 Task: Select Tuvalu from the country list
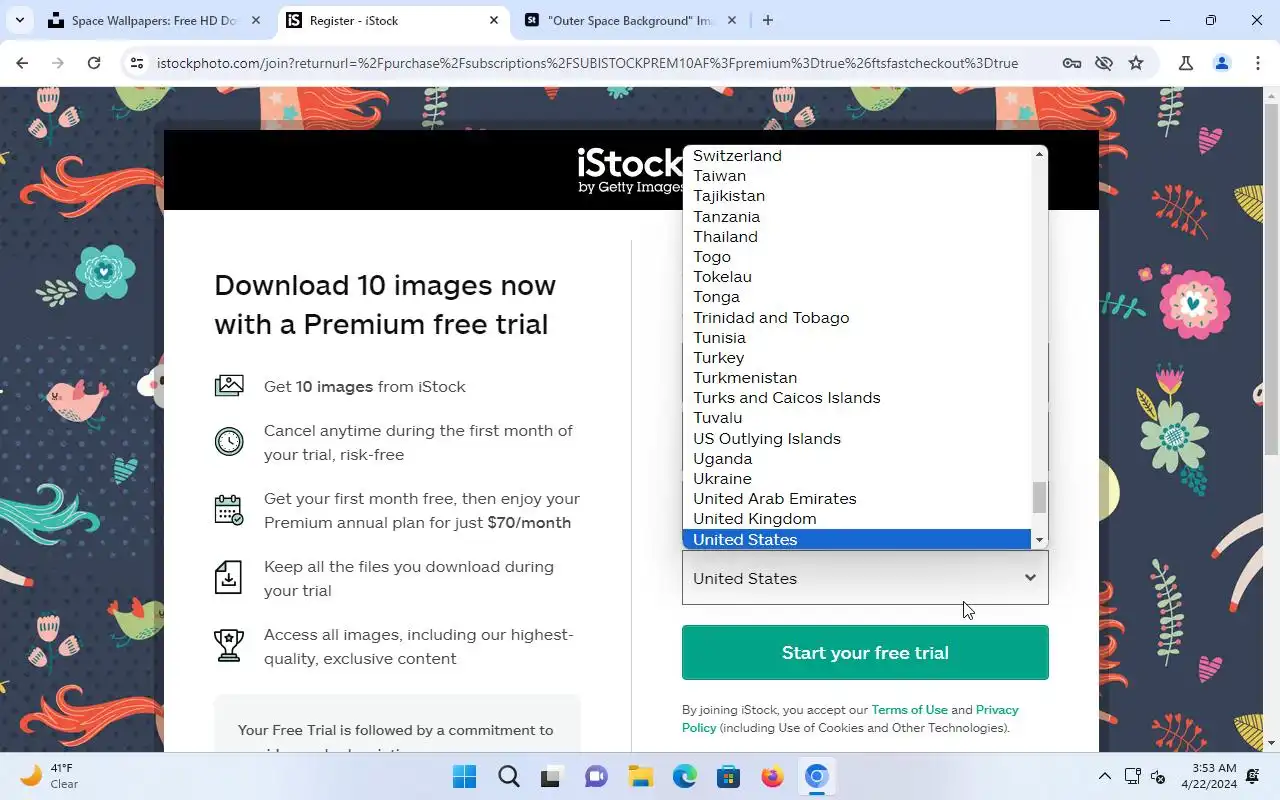pos(857,418)
